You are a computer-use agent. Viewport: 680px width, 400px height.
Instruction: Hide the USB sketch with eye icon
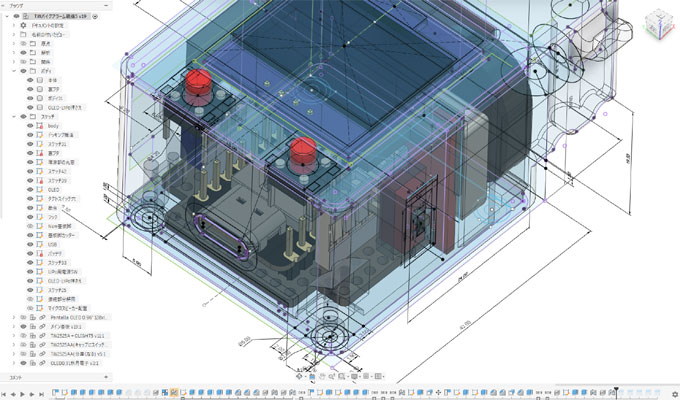30,244
